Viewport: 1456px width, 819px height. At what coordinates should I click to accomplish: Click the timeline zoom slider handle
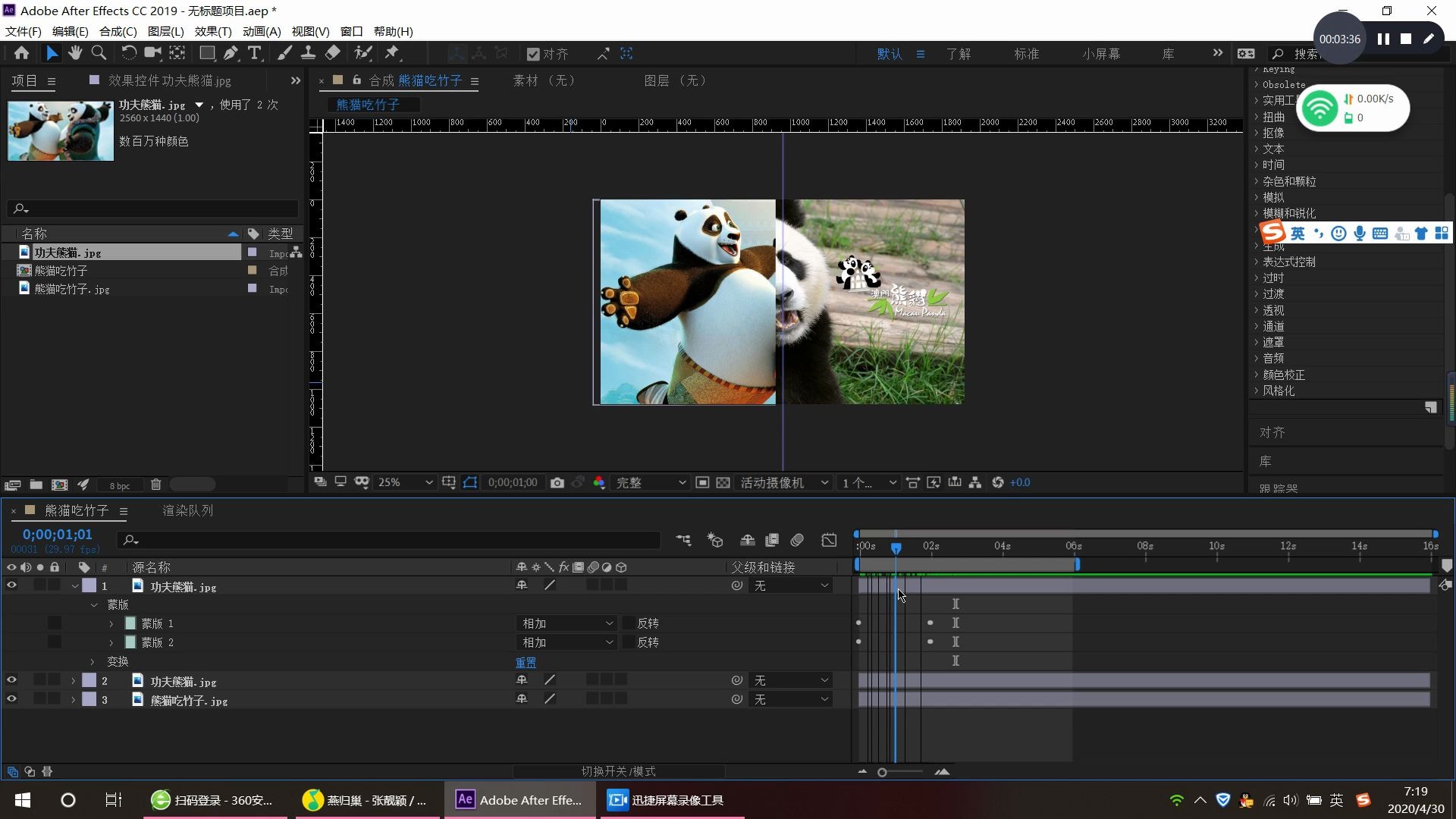882,772
